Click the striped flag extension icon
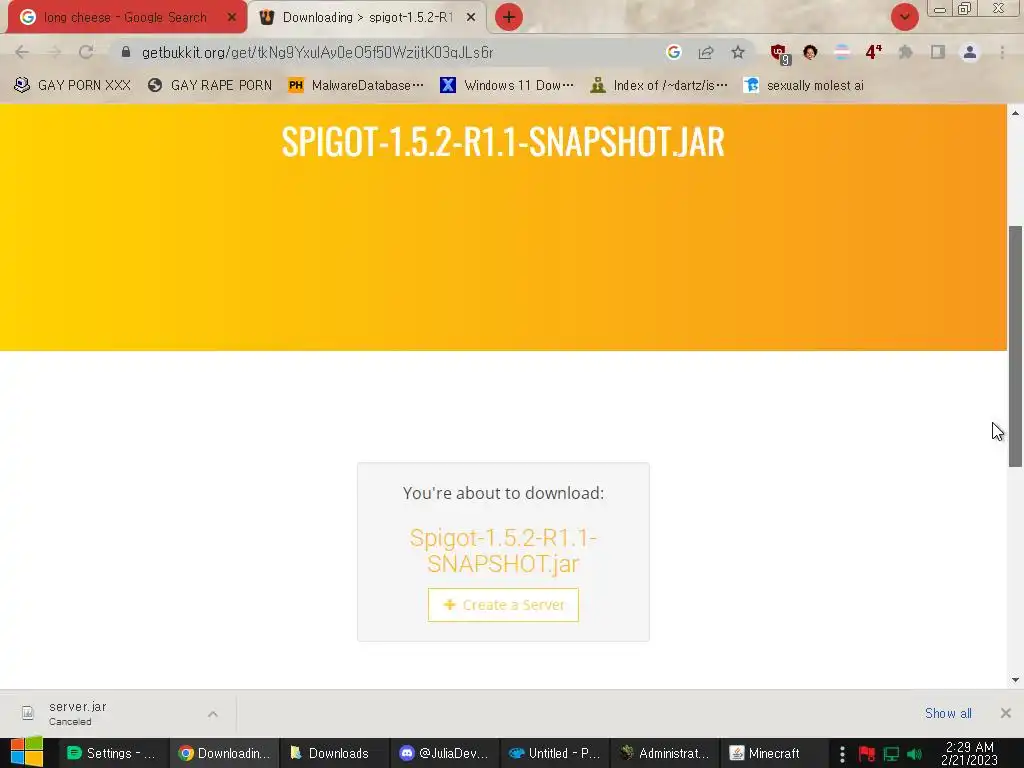1024x768 pixels. pos(842,52)
